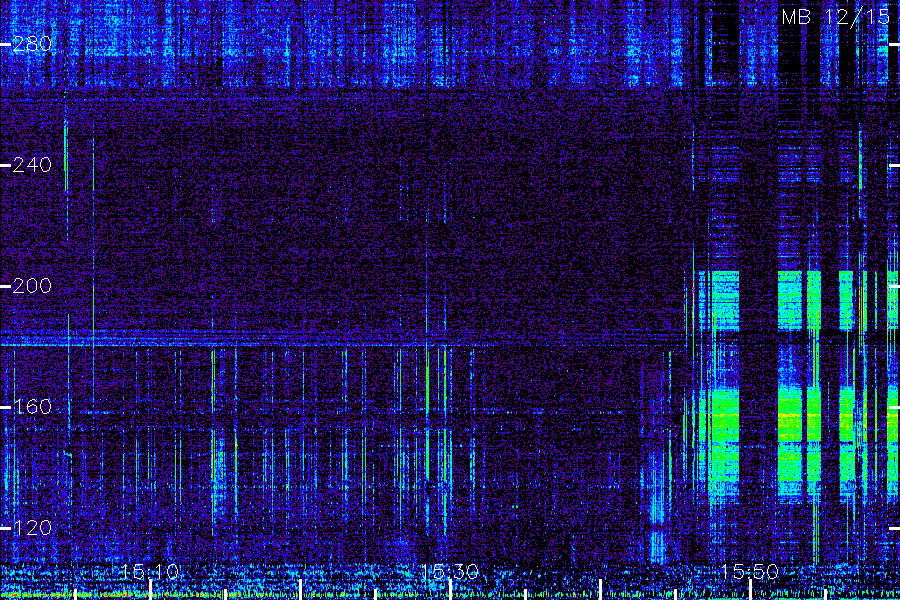Click the 120 frequency axis label
The height and width of the screenshot is (600, 900).
coord(32,528)
